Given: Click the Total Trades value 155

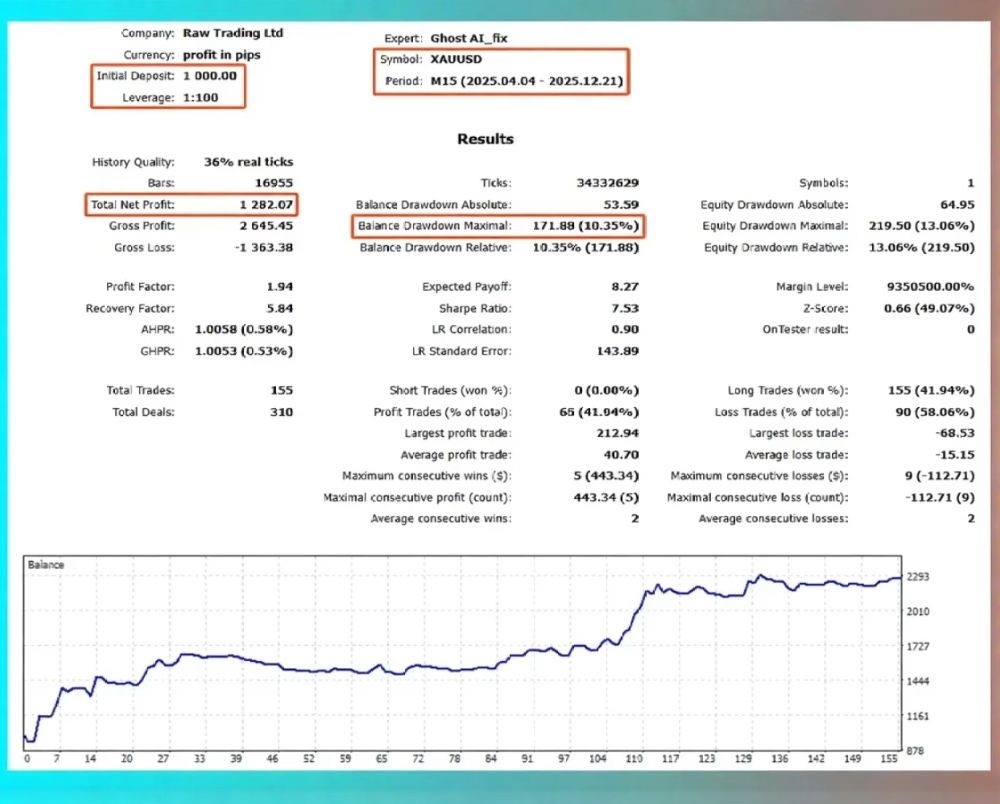Looking at the screenshot, I should pyautogui.click(x=281, y=390).
